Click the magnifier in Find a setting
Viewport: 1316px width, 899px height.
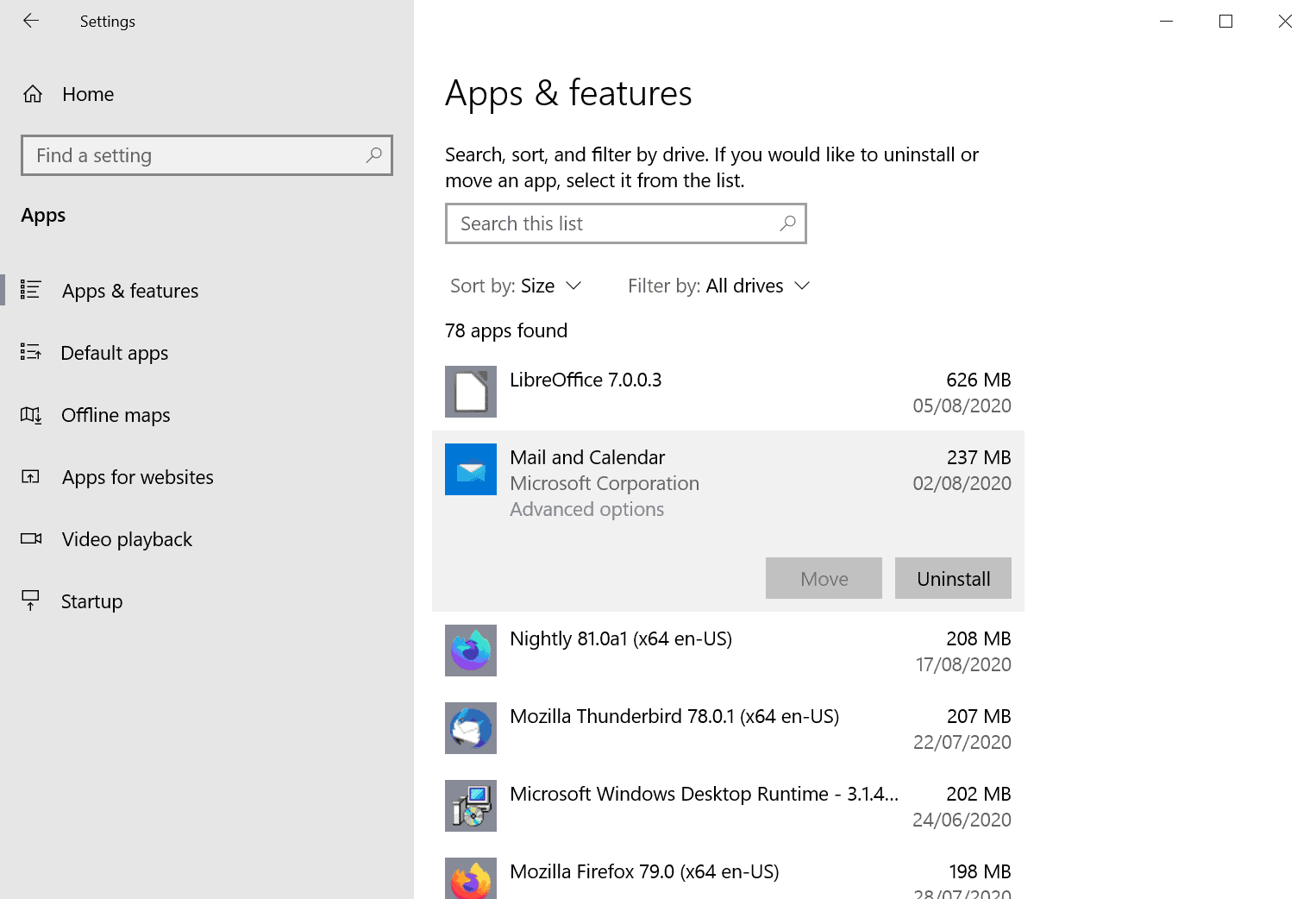(373, 155)
